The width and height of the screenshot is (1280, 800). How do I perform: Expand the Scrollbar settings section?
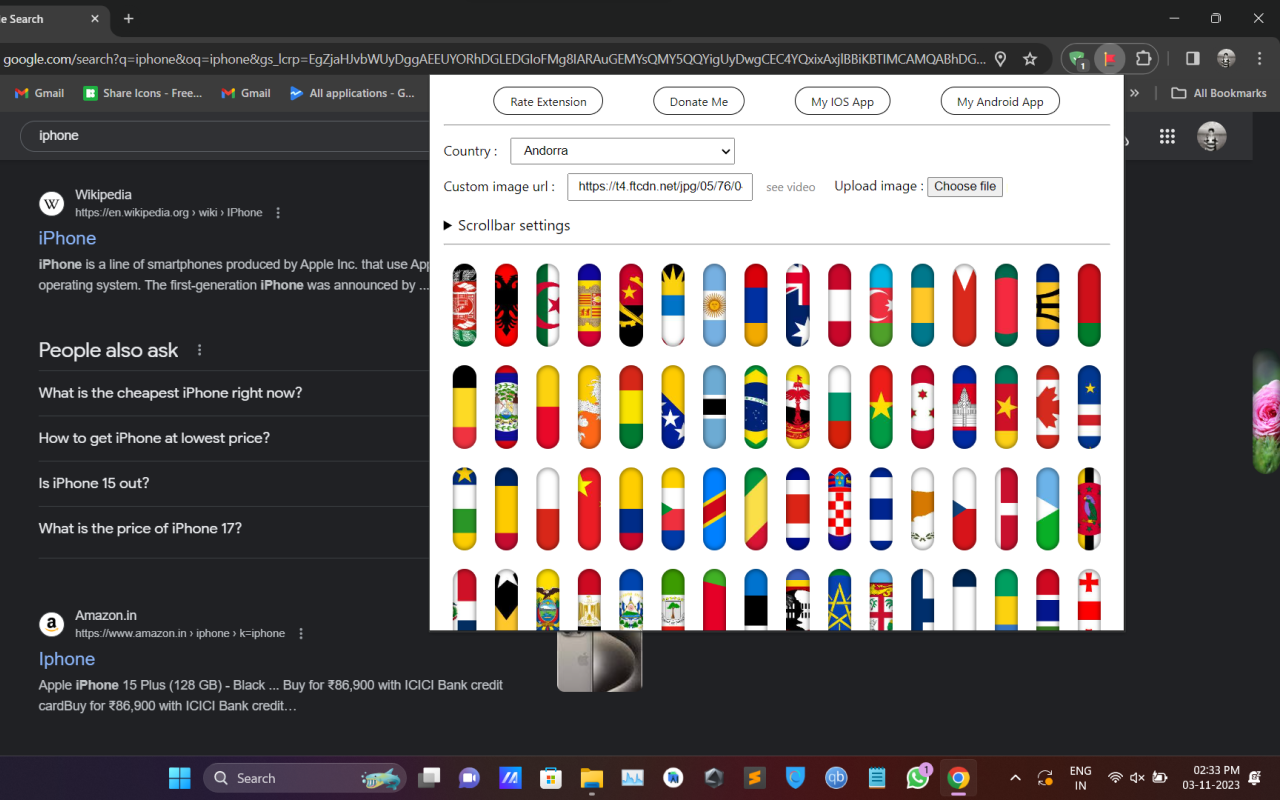[507, 225]
